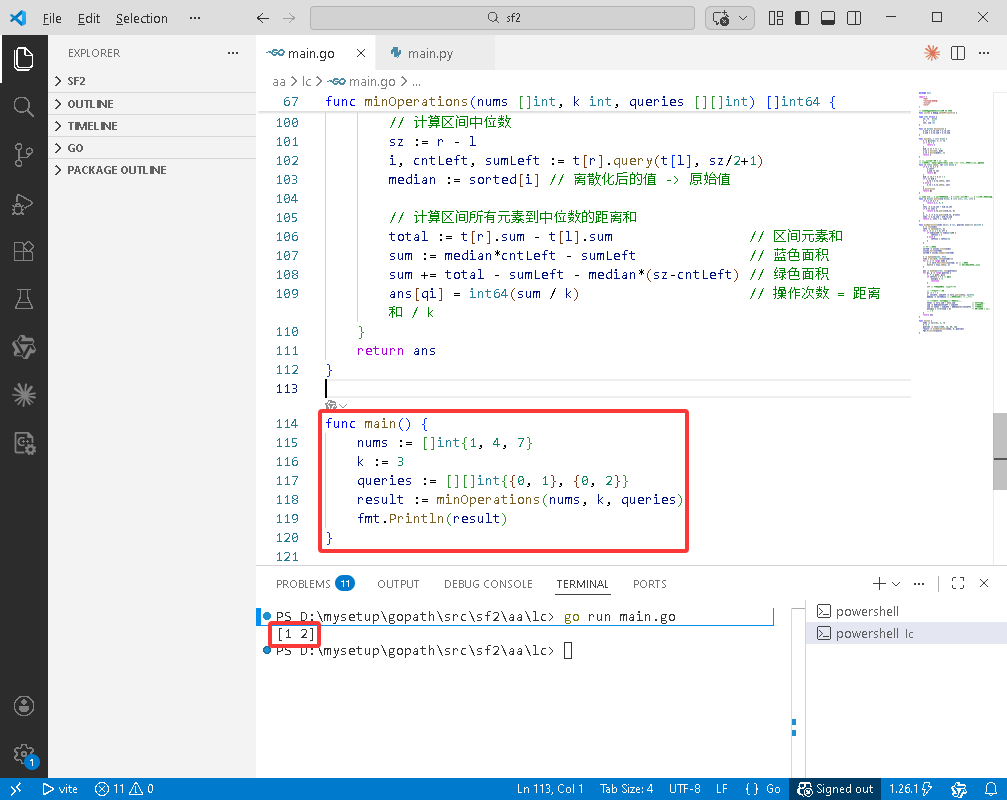Open errors and warnings status item
This screenshot has height=800, width=1007.
124,788
